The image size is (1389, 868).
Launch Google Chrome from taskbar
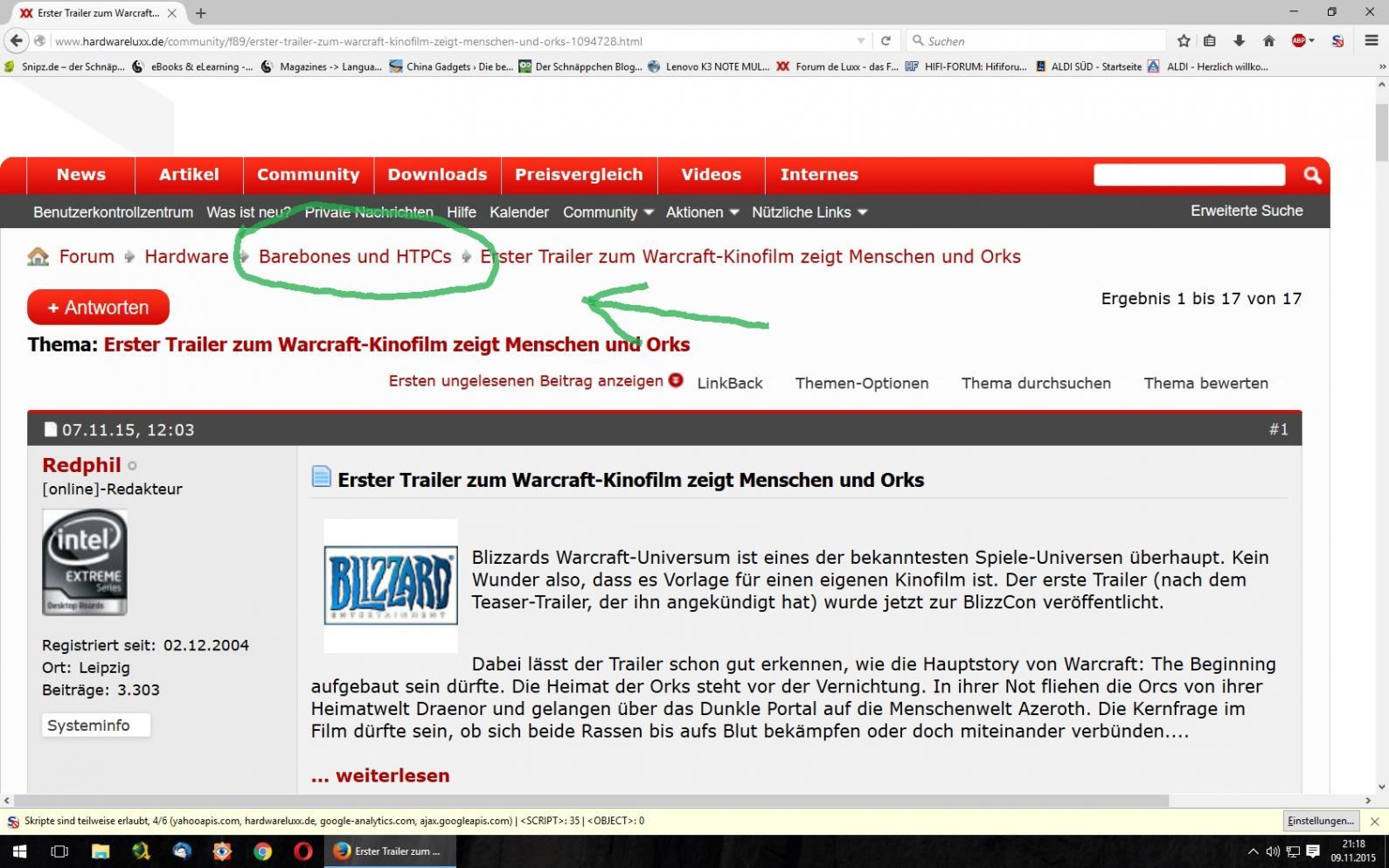click(263, 851)
